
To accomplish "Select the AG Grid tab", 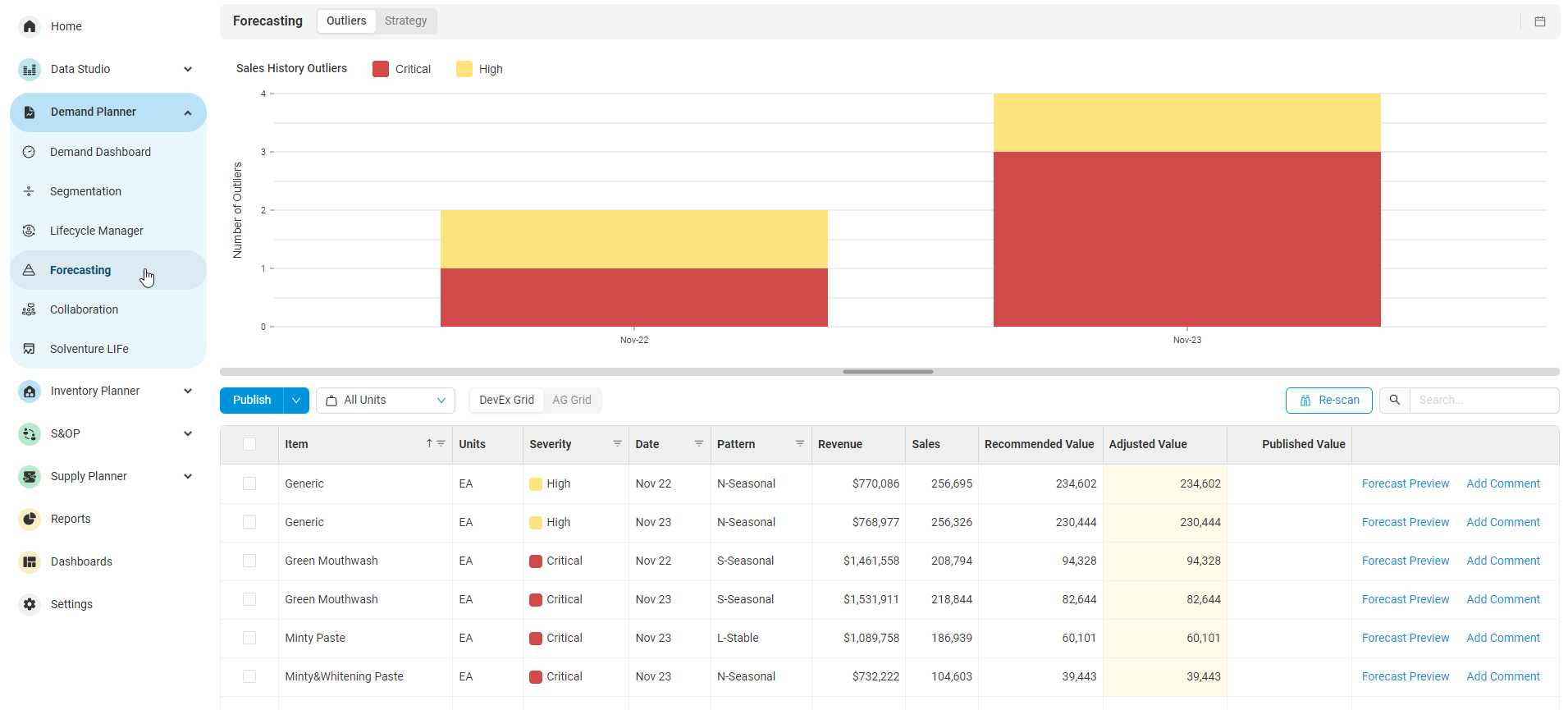I will click(x=572, y=400).
